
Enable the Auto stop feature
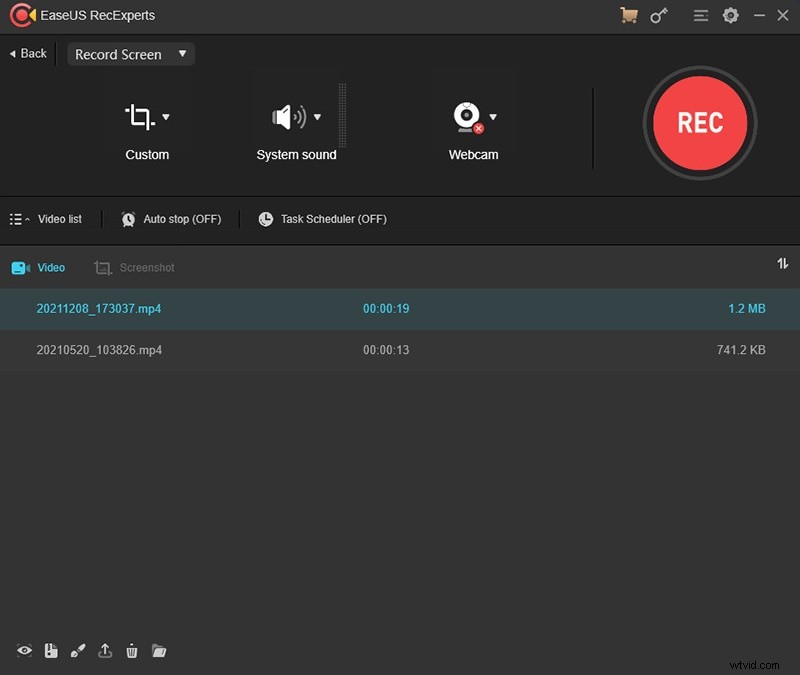171,219
